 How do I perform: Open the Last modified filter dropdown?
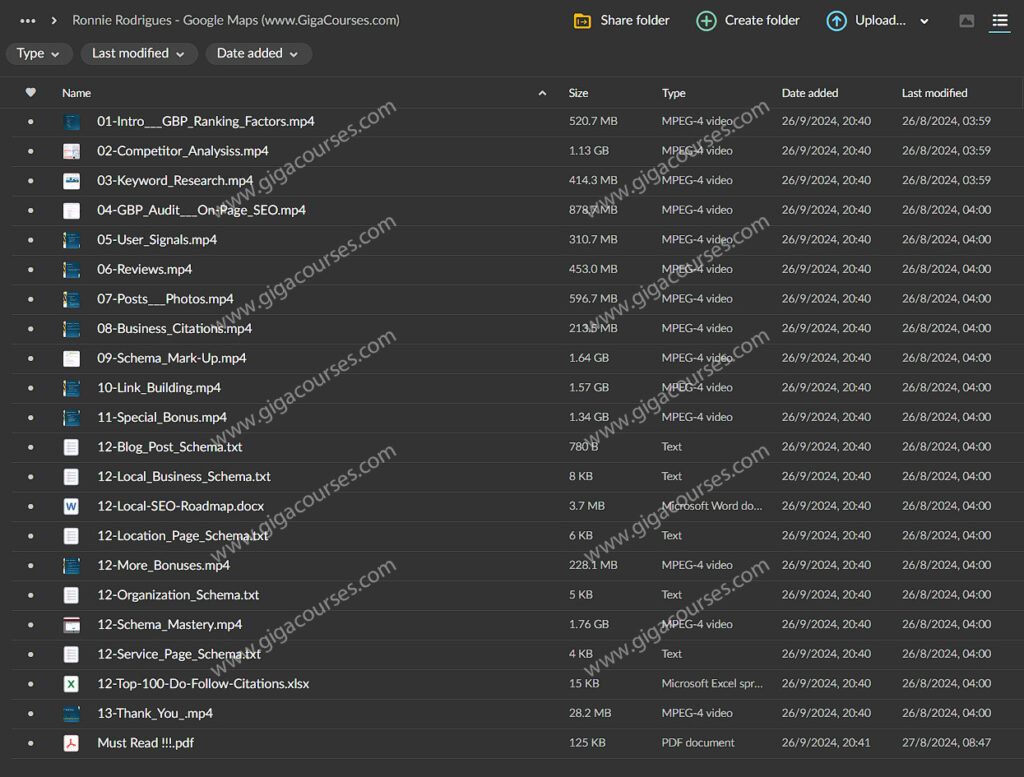click(138, 54)
